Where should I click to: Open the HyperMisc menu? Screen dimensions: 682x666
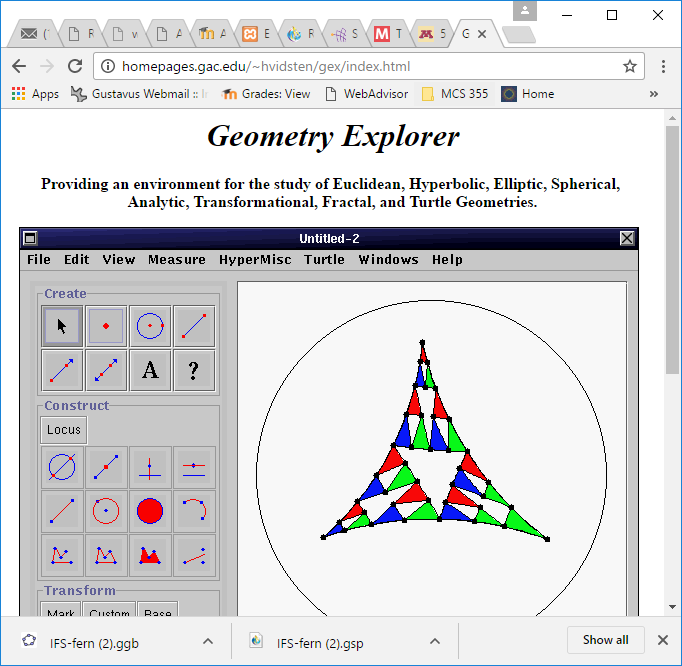coord(255,260)
